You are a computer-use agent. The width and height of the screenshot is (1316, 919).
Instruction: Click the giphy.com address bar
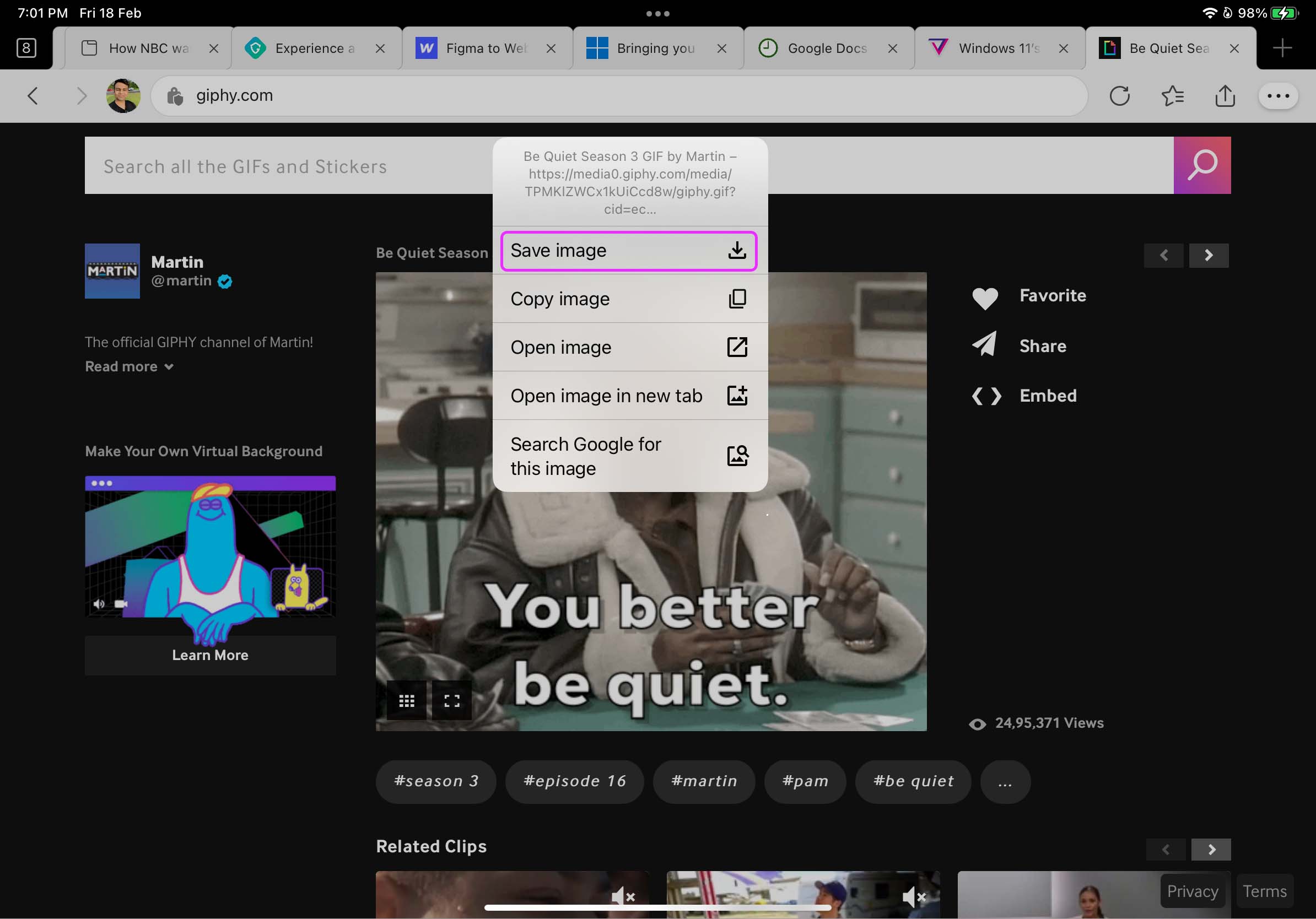pos(619,96)
